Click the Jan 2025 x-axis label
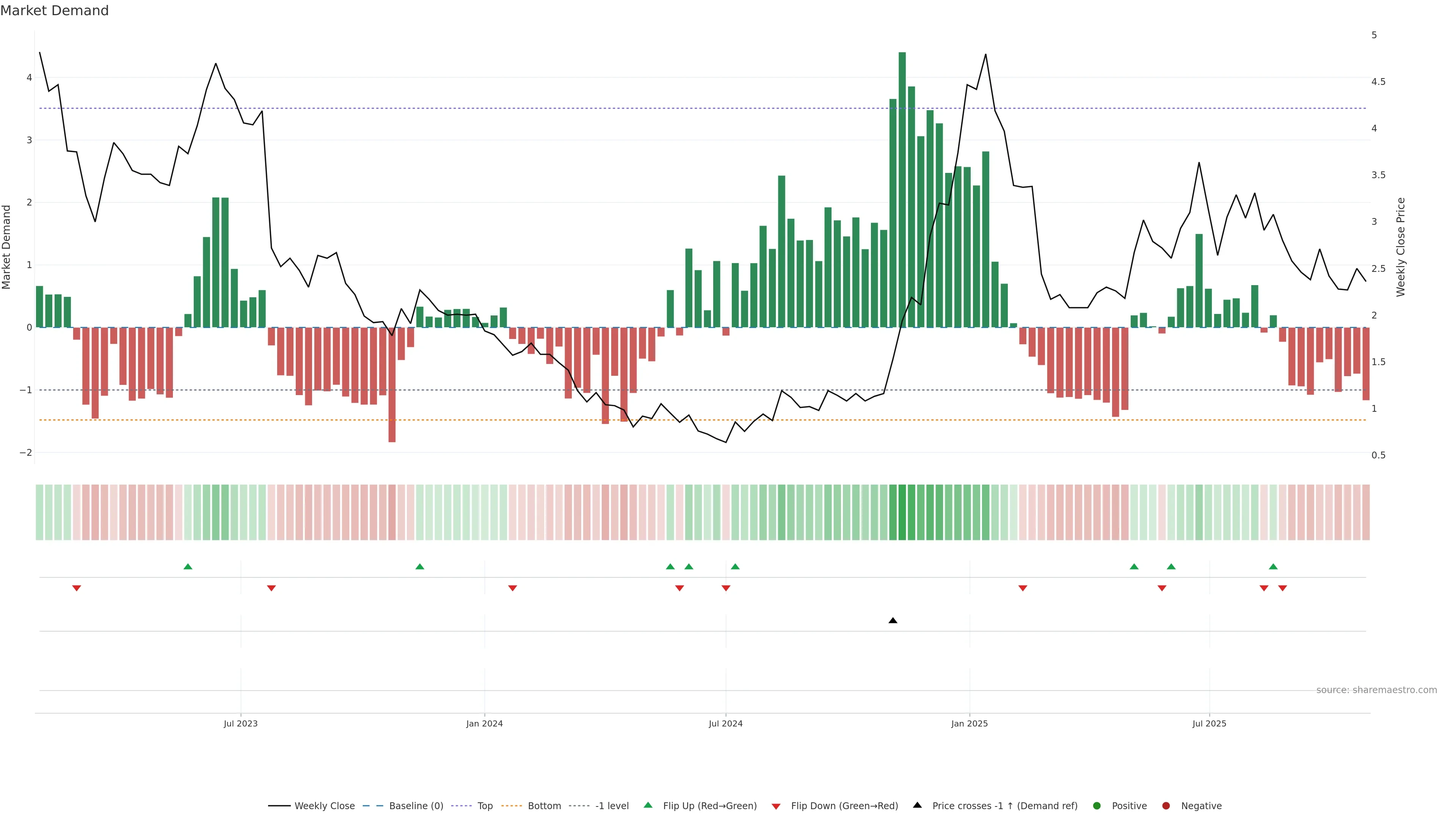Image resolution: width=1456 pixels, height=819 pixels. point(970,723)
